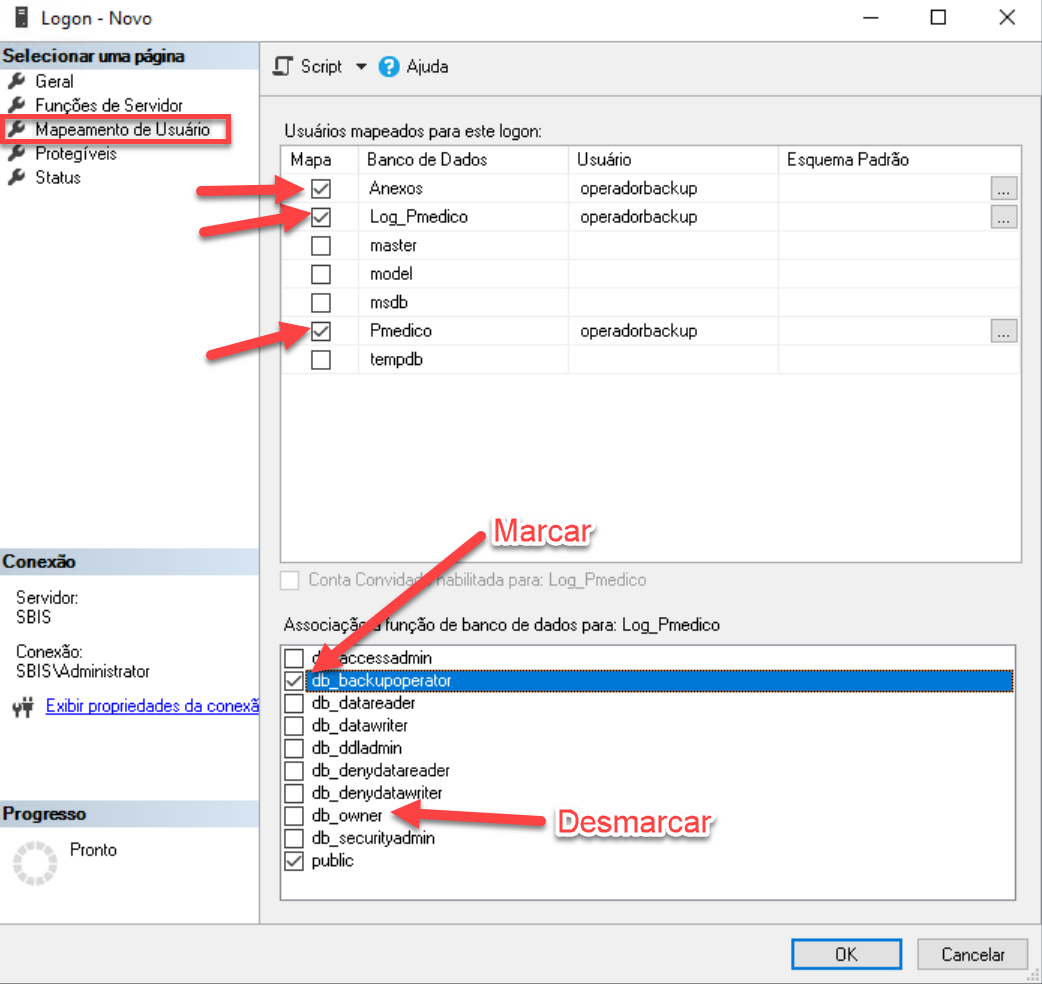The image size is (1042, 984).
Task: Uncheck the Anexos database mapping checkbox
Action: click(321, 188)
